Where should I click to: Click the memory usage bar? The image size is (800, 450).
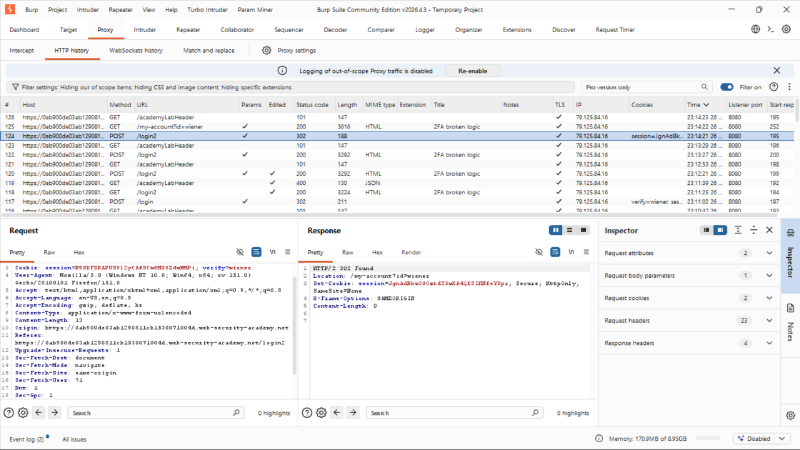708,438
